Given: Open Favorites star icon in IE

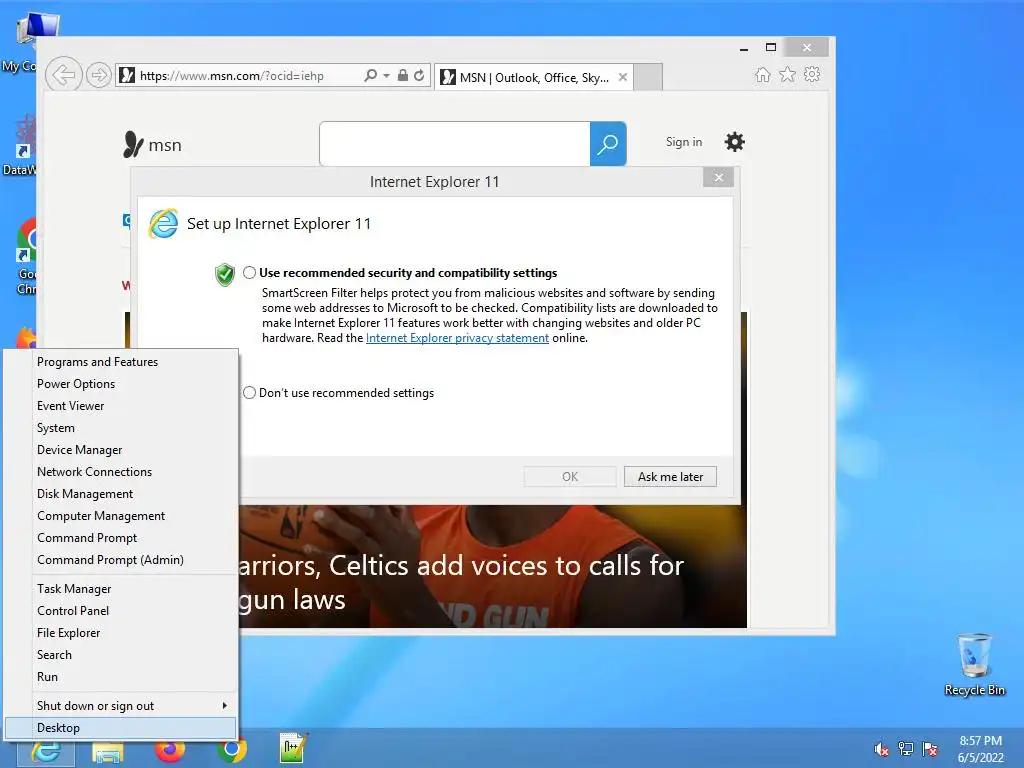Looking at the screenshot, I should tap(788, 74).
